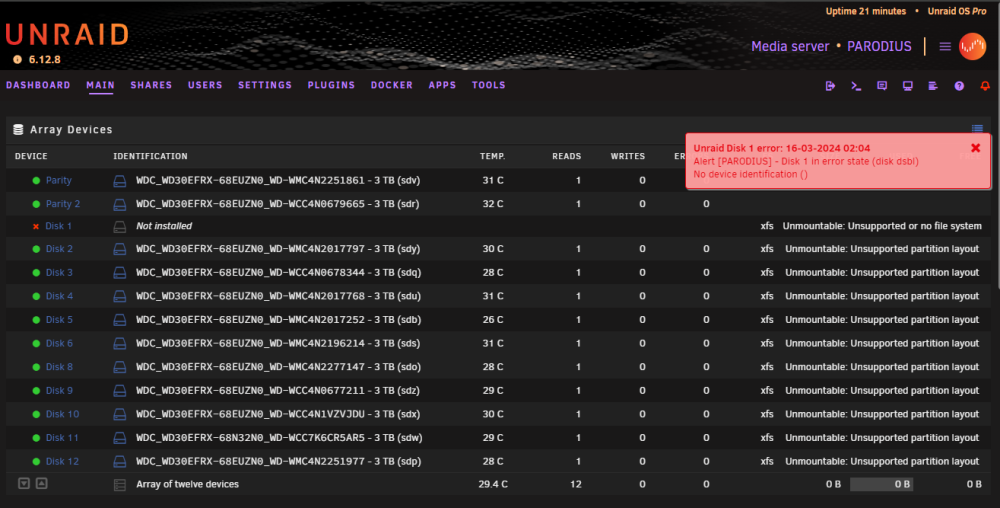
Task: Click the disk icon beside Parity device
Action: [119, 181]
